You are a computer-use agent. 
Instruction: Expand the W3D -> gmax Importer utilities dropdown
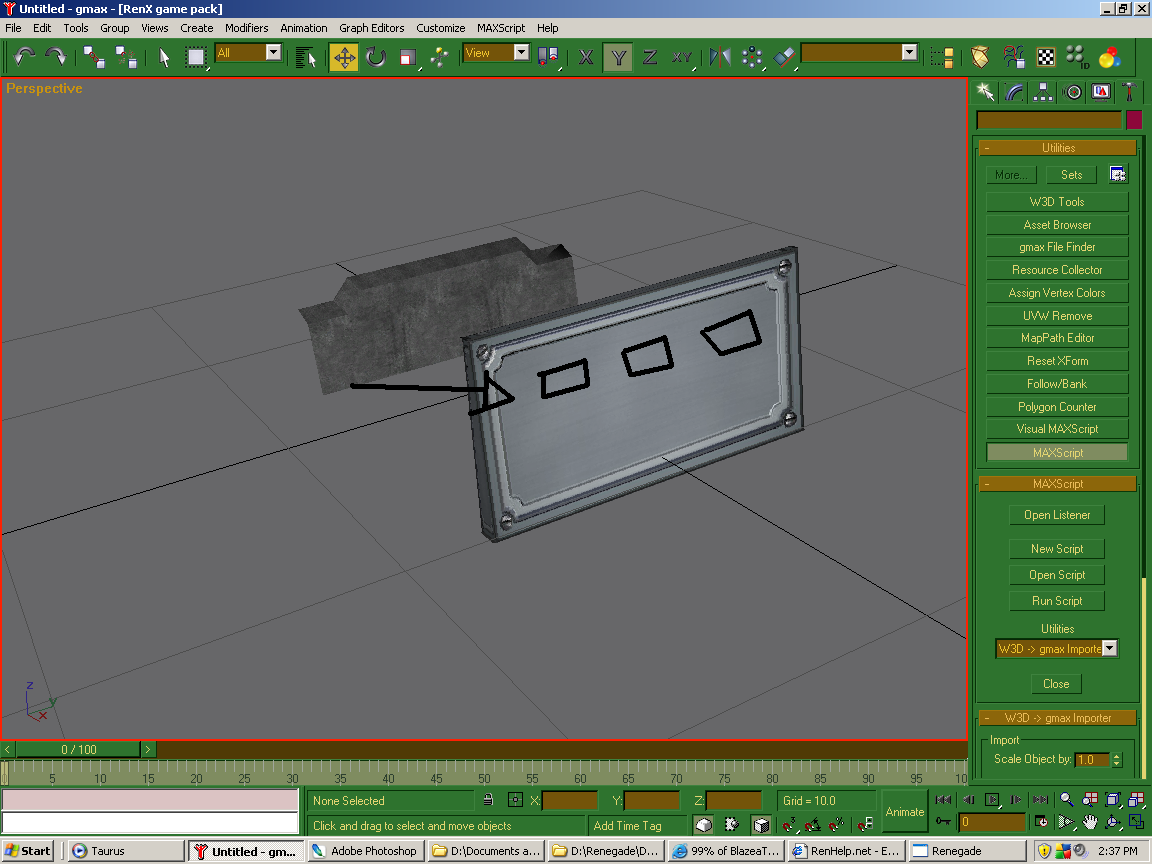[1108, 649]
